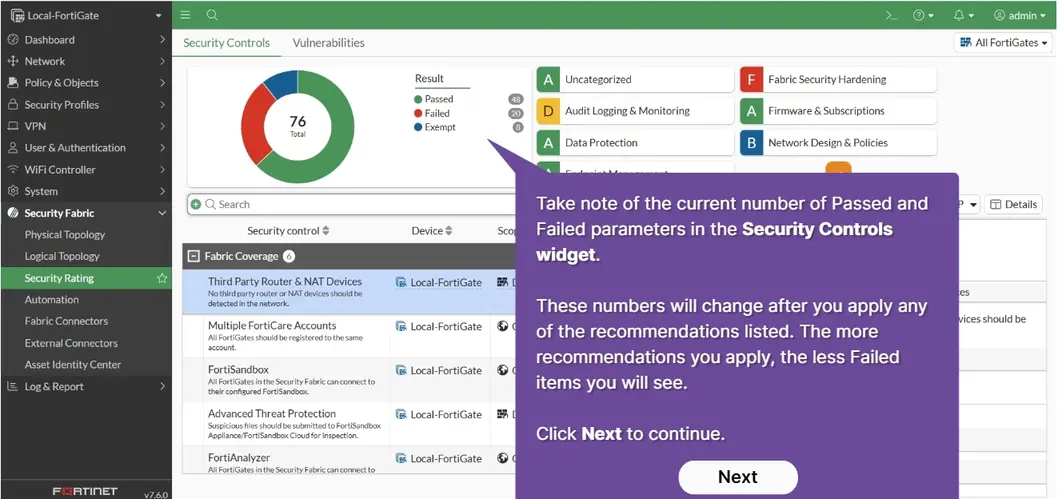Click Local-FortiGate device in FortiSandbox row
The image size is (1058, 499).
point(439,370)
